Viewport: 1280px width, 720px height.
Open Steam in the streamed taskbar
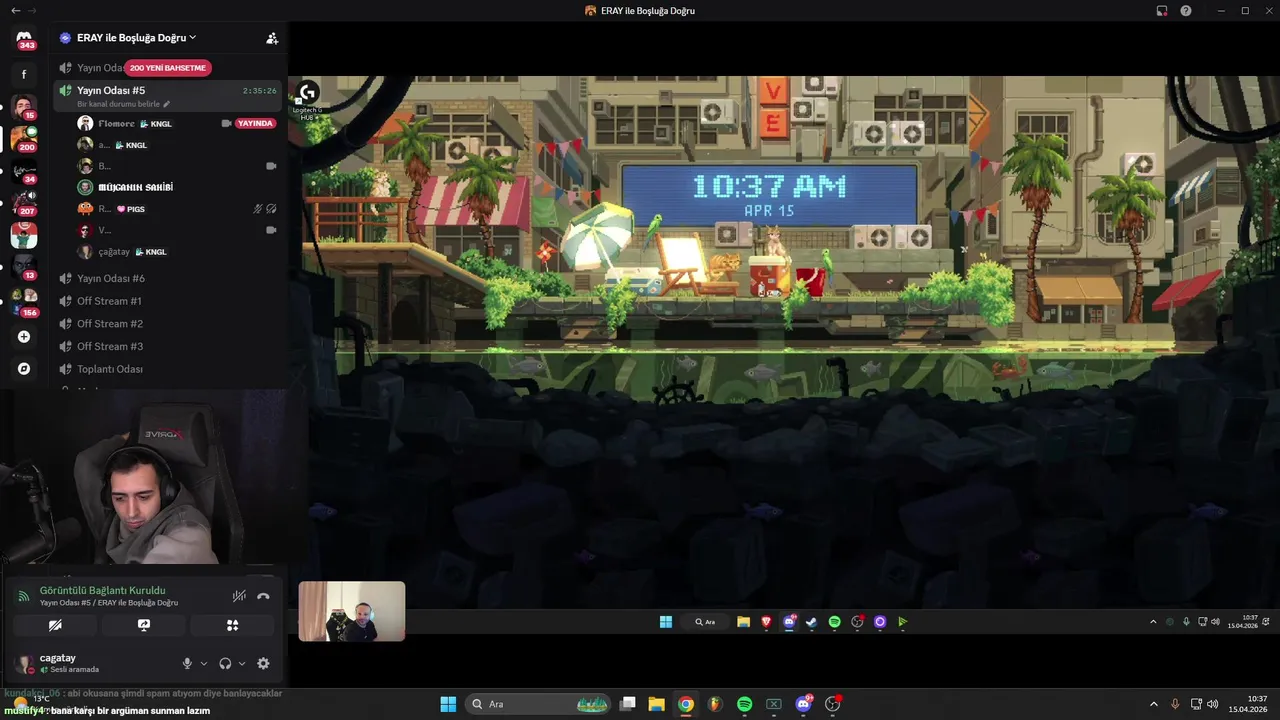click(x=812, y=622)
